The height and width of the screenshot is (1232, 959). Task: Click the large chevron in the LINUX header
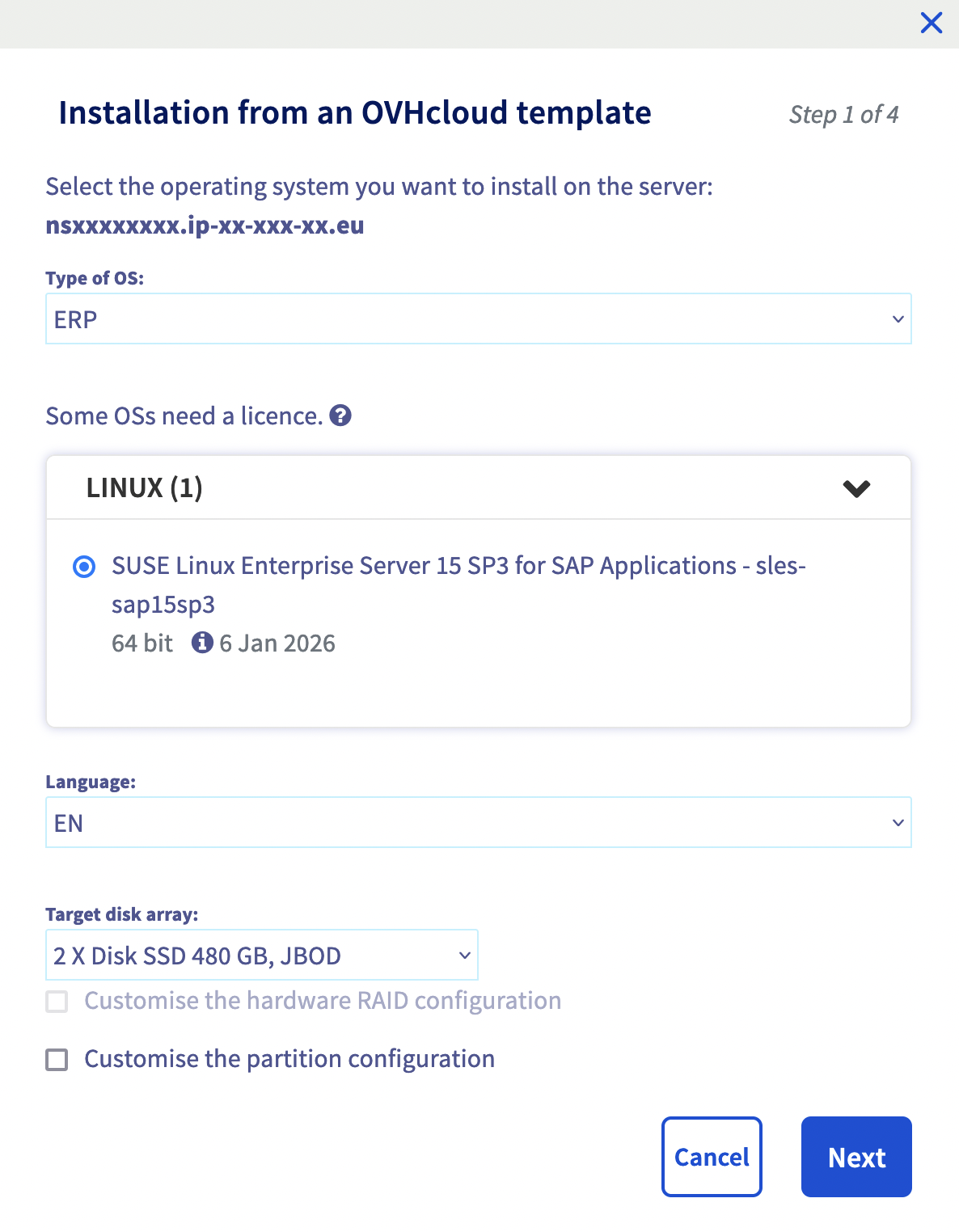tap(858, 487)
